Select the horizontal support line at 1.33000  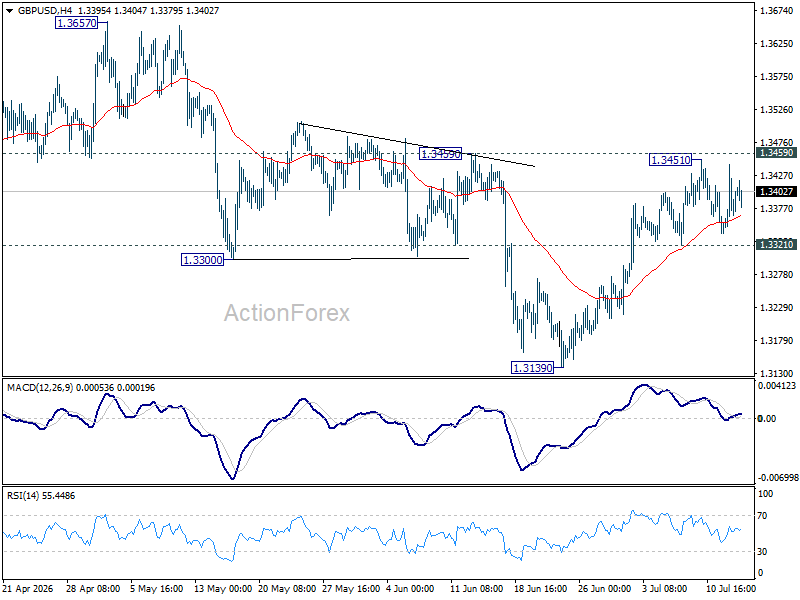point(351,259)
